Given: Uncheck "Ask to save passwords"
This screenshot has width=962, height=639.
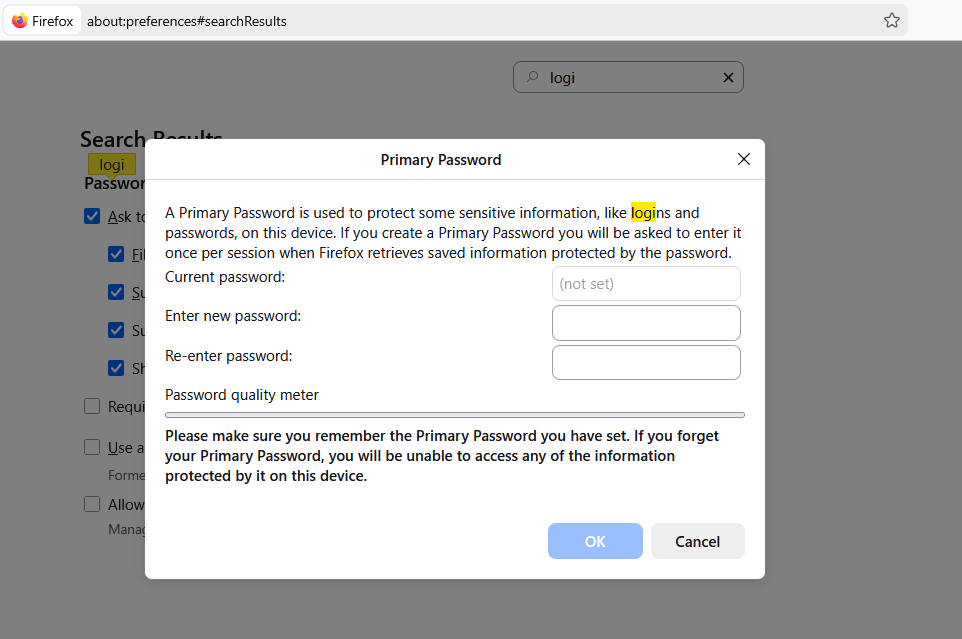Looking at the screenshot, I should pos(92,216).
